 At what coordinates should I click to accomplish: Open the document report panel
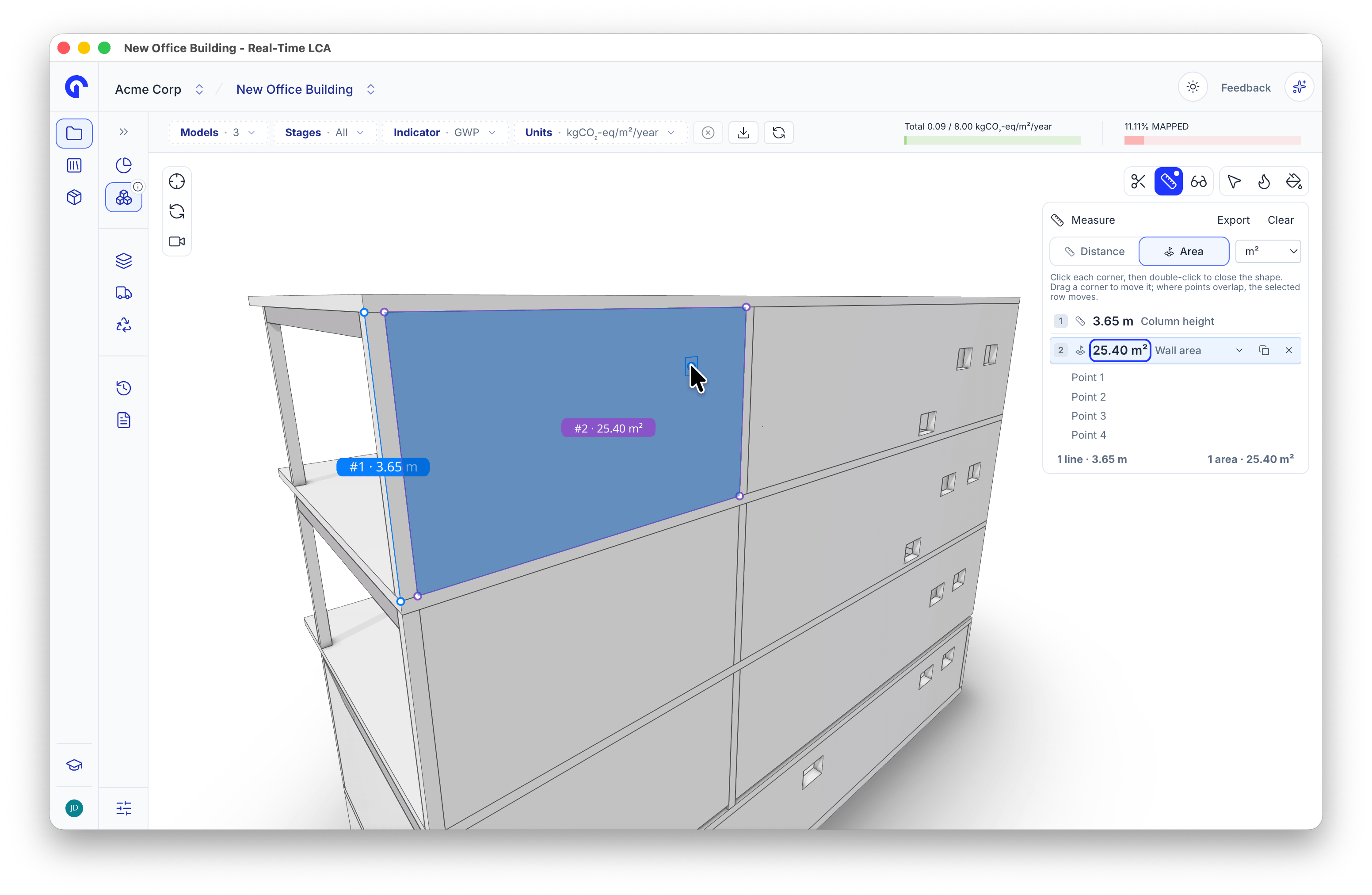123,421
